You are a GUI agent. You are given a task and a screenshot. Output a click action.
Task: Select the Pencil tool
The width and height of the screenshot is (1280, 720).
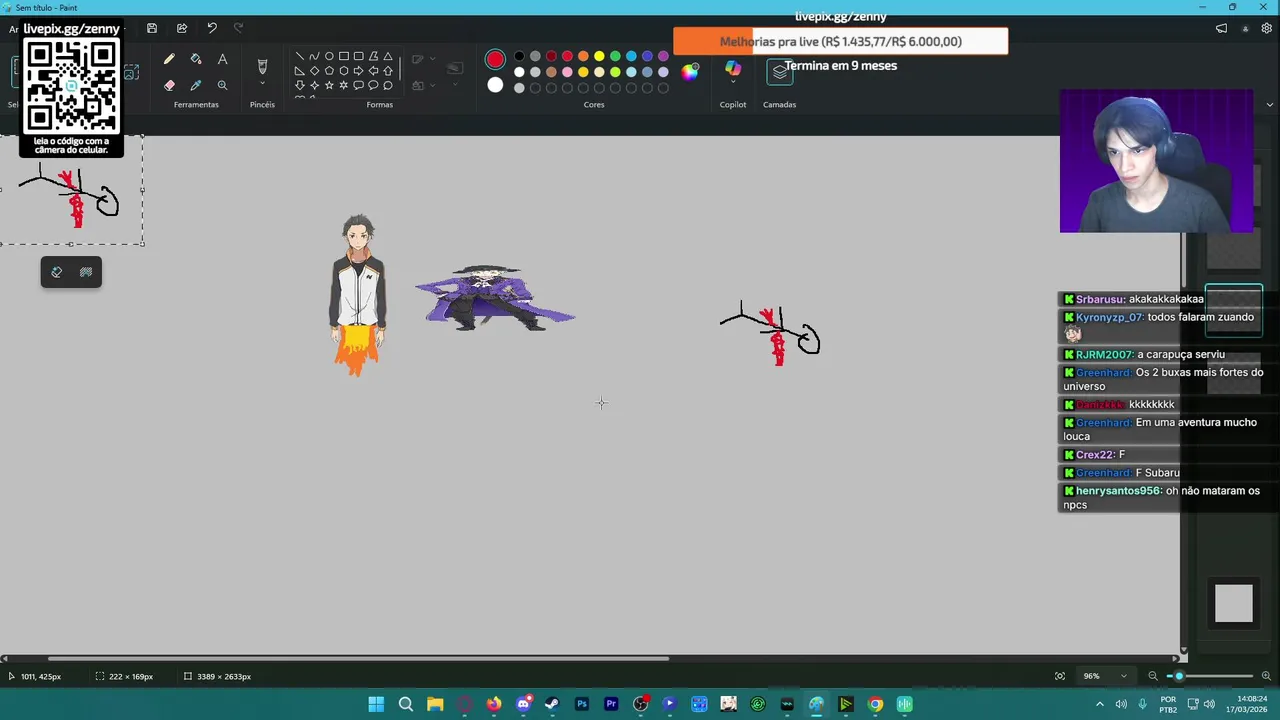(169, 60)
